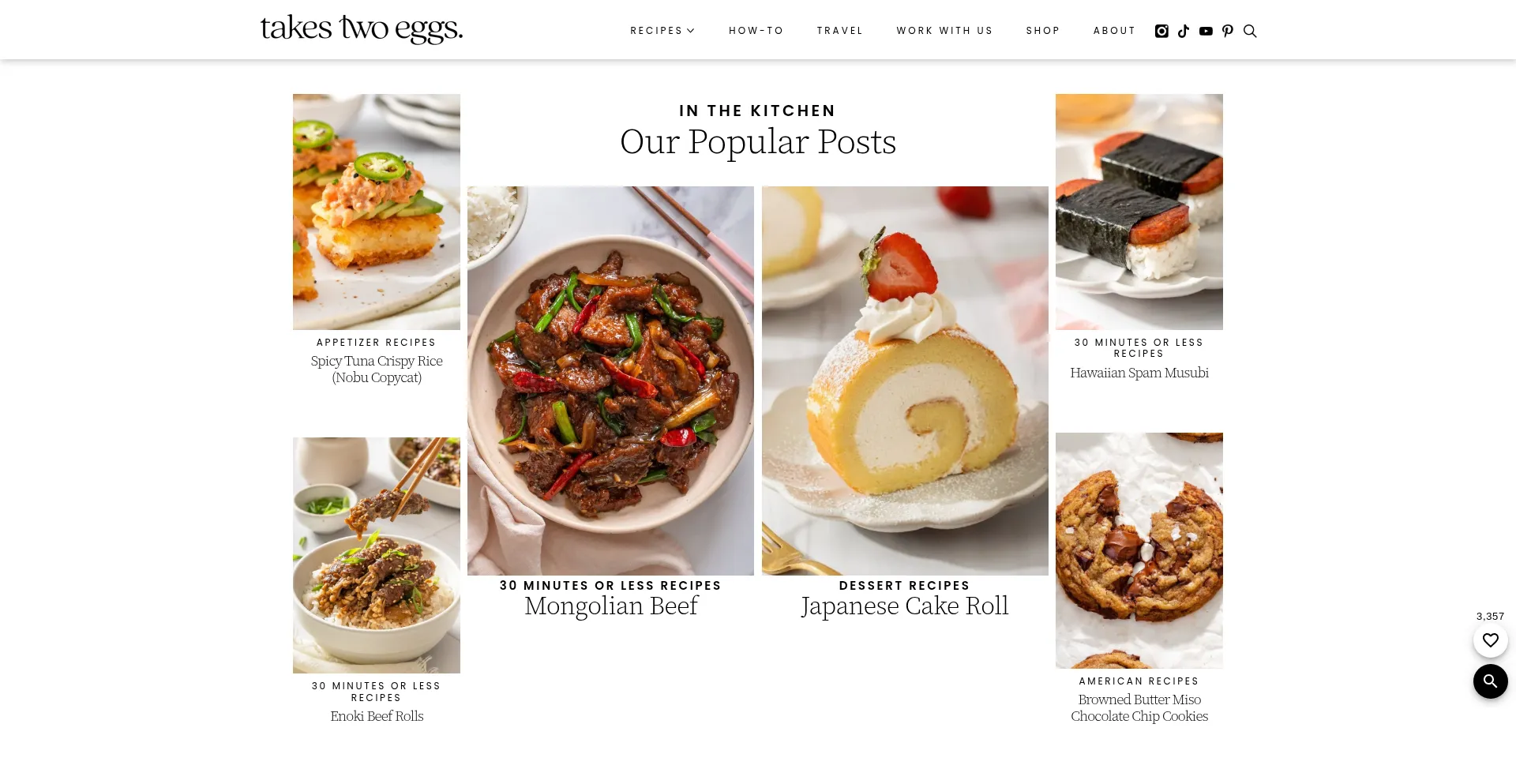This screenshot has width=1516, height=784.
Task: Open the Work With Us page
Action: click(944, 31)
